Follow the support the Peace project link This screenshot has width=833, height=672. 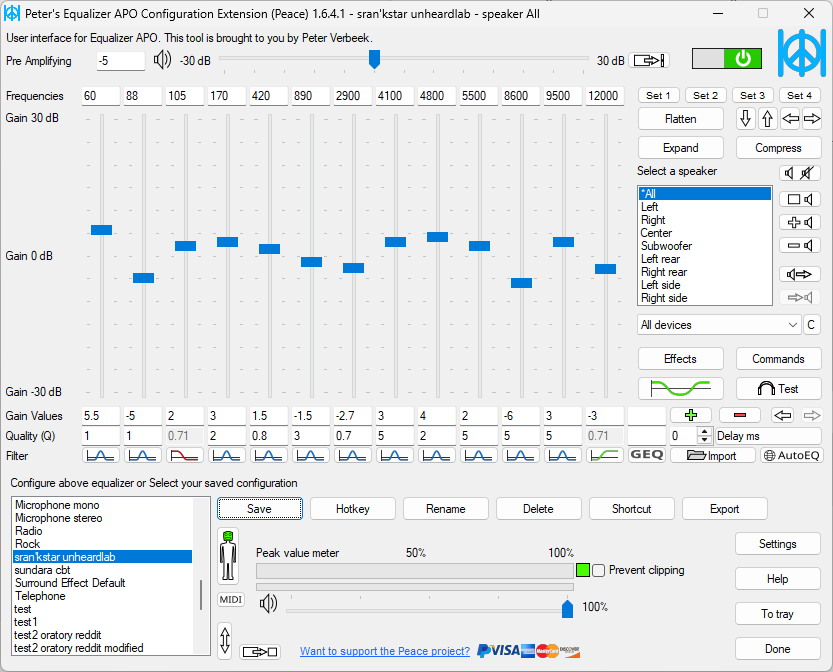[x=385, y=651]
